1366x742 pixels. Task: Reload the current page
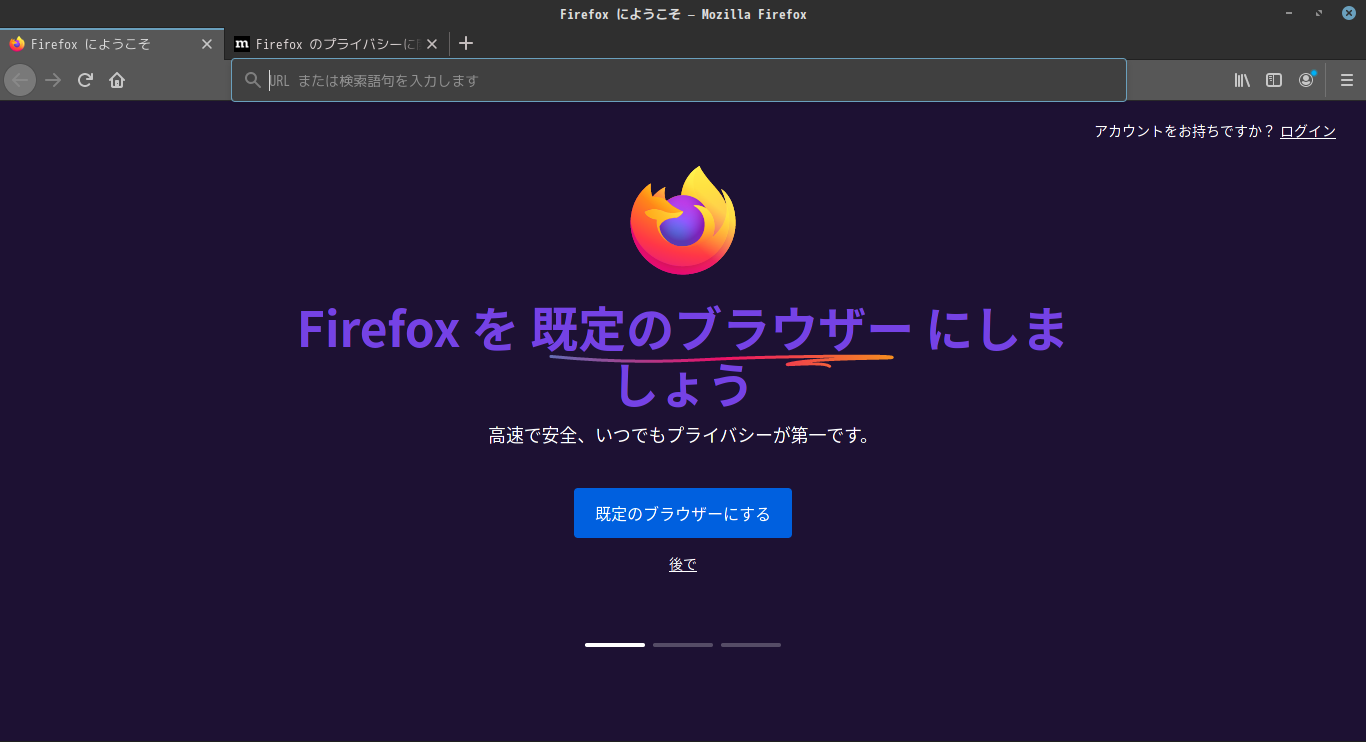pyautogui.click(x=85, y=80)
